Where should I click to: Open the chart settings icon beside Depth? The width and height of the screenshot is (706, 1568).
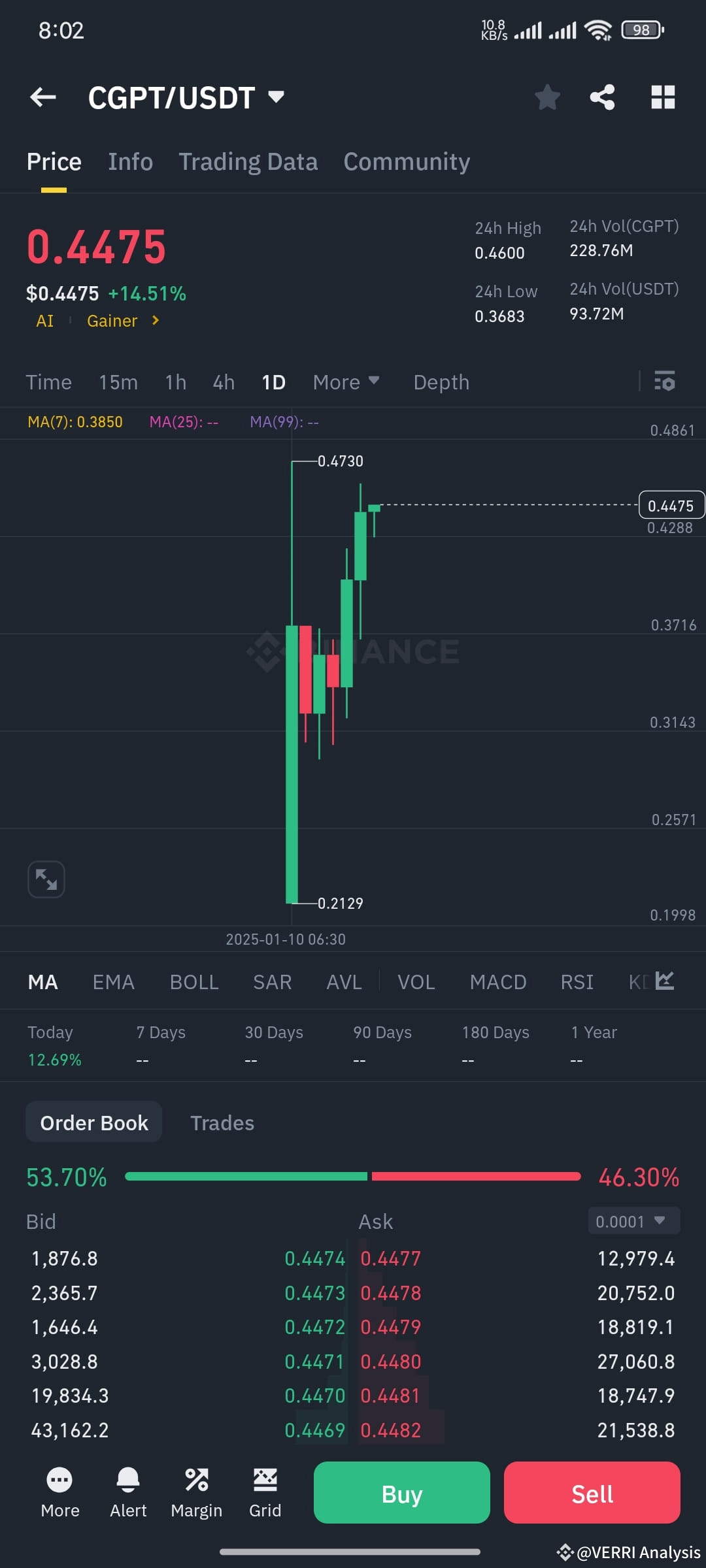(x=664, y=382)
